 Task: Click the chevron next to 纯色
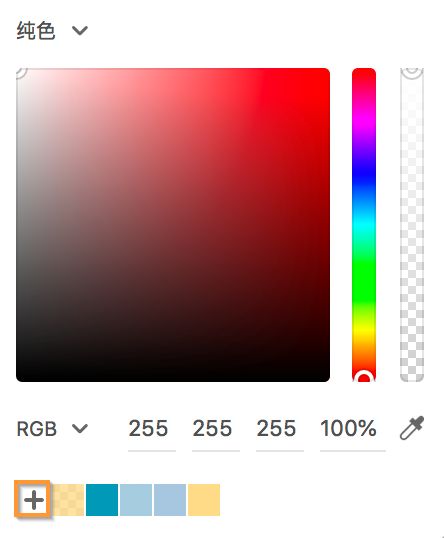pyautogui.click(x=80, y=31)
